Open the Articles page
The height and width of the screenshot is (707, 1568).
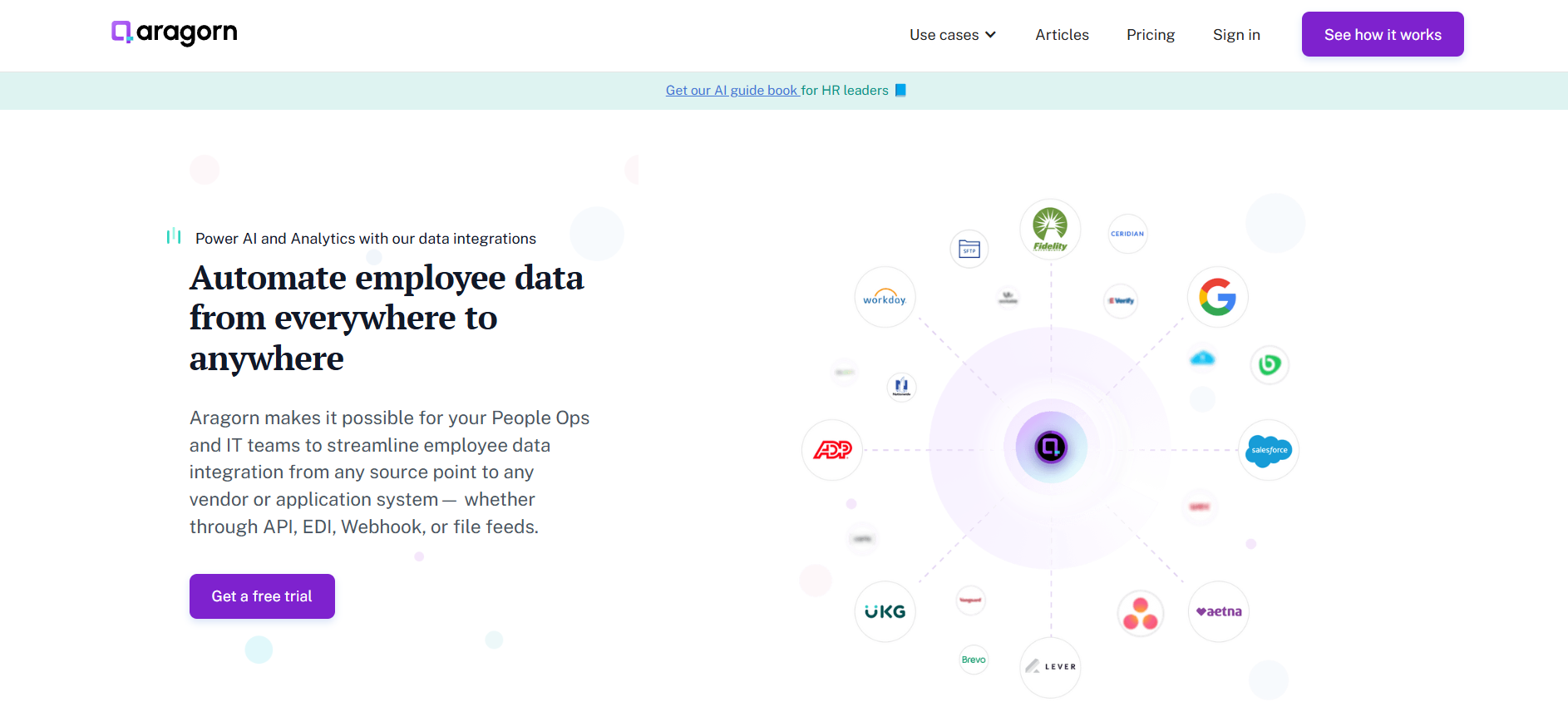point(1062,35)
